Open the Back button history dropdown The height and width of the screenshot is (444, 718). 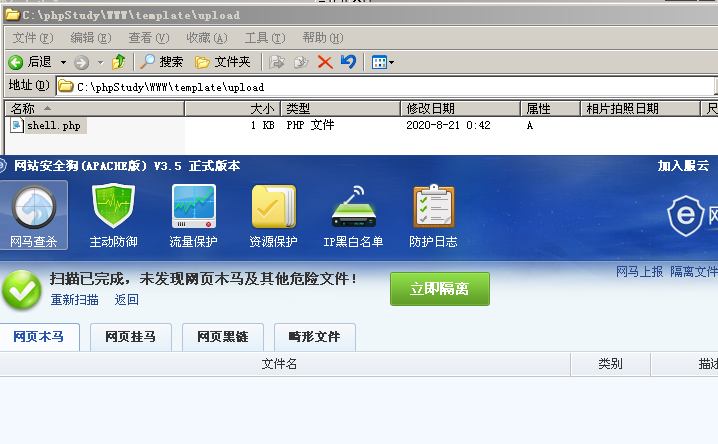(63, 62)
